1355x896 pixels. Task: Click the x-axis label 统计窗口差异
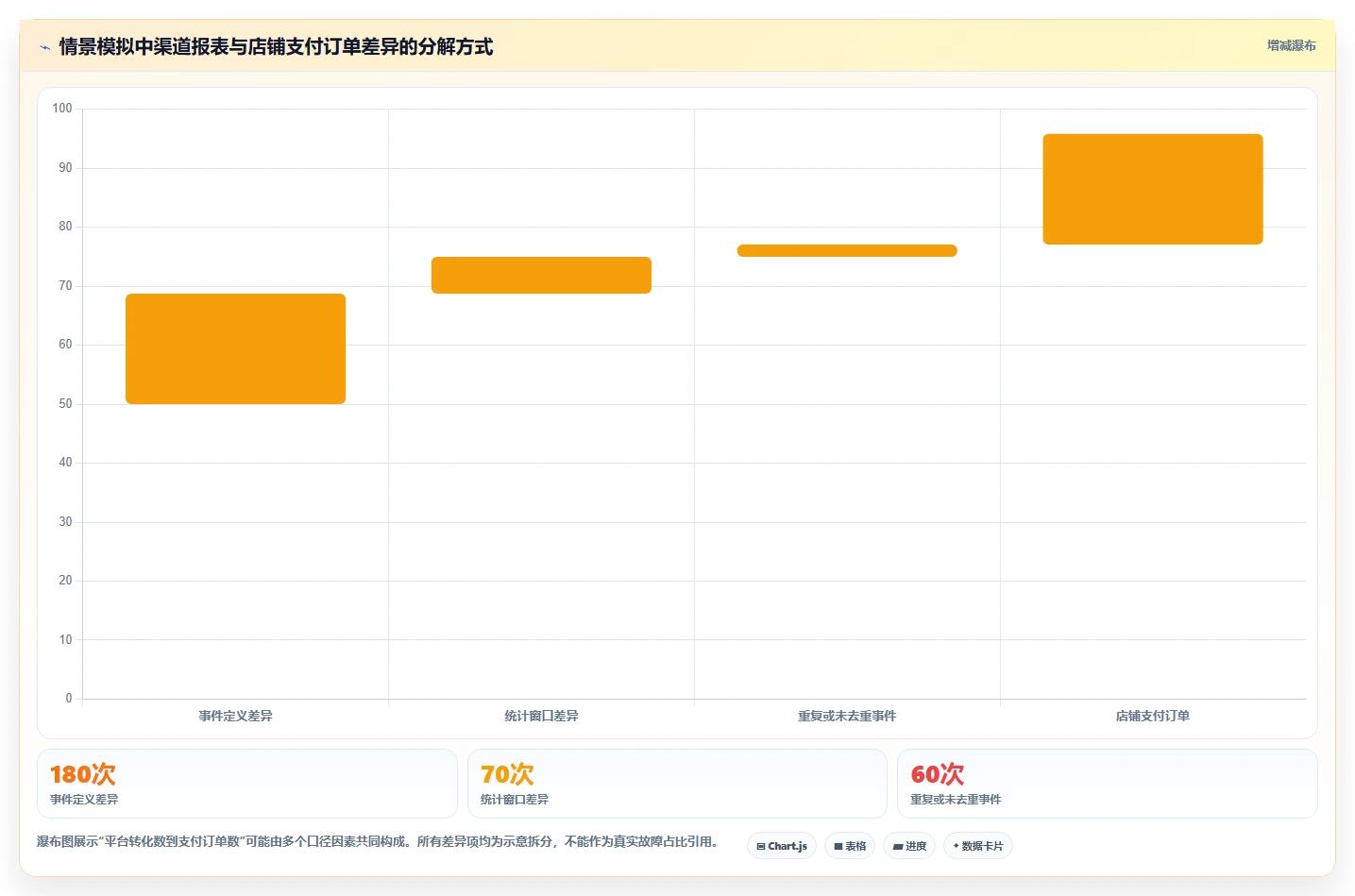541,716
